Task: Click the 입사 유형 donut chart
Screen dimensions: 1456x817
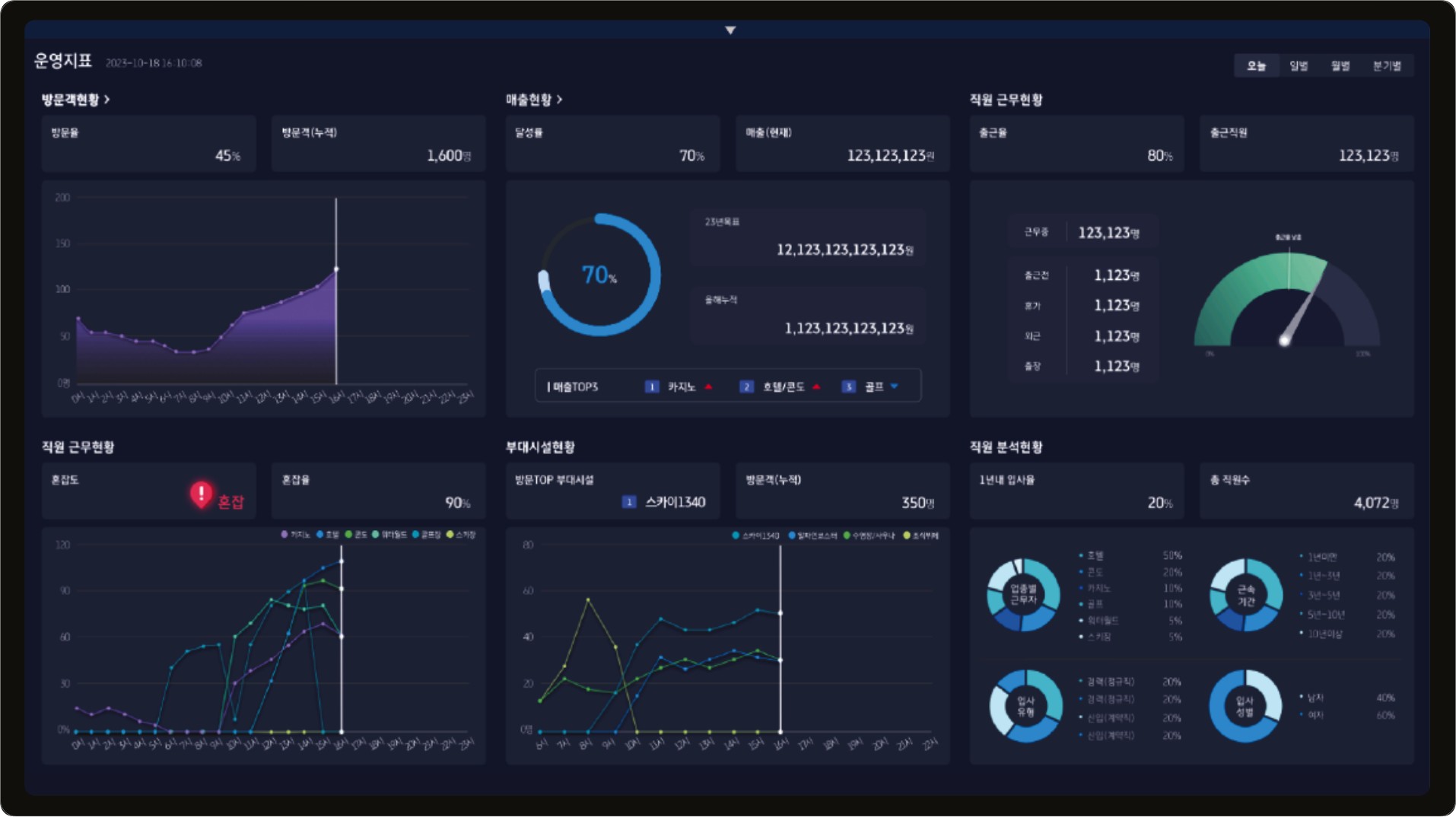Action: coord(1025,706)
